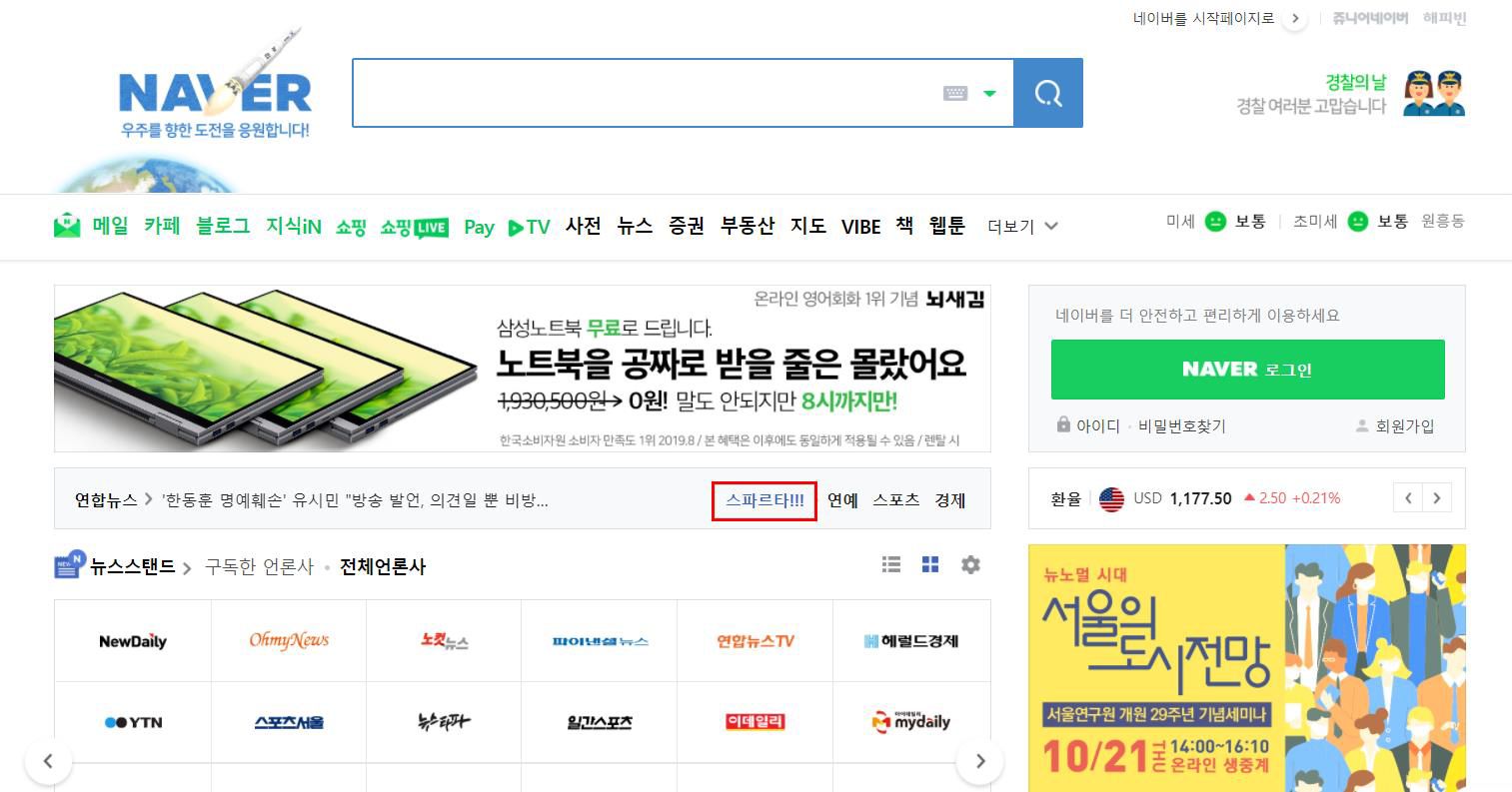Expand search autocomplete dropdown arrow

(x=989, y=94)
